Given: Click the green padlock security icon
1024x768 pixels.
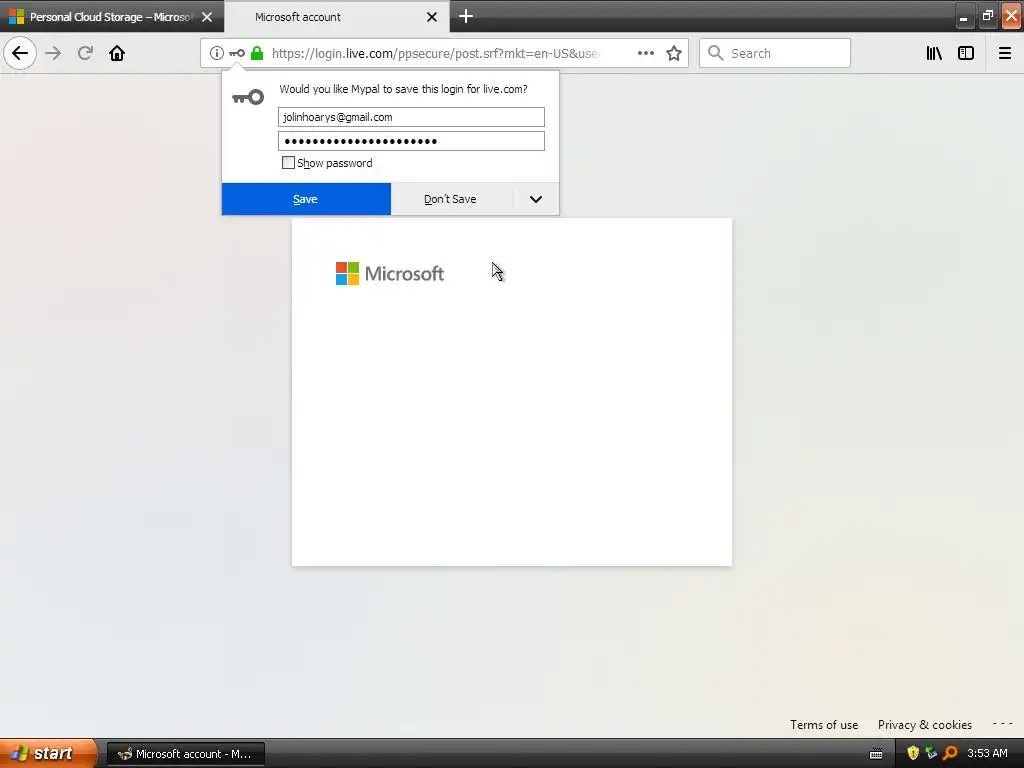Looking at the screenshot, I should point(257,53).
